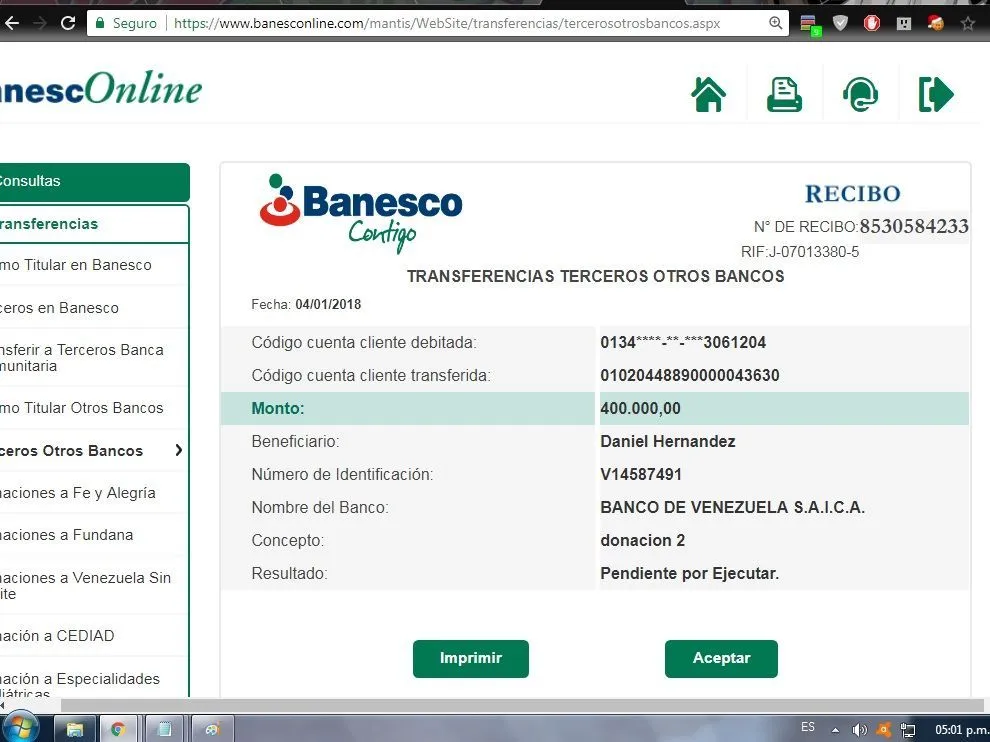Open customer support headset icon
Viewport: 990px width, 742px height.
pyautogui.click(x=860, y=95)
